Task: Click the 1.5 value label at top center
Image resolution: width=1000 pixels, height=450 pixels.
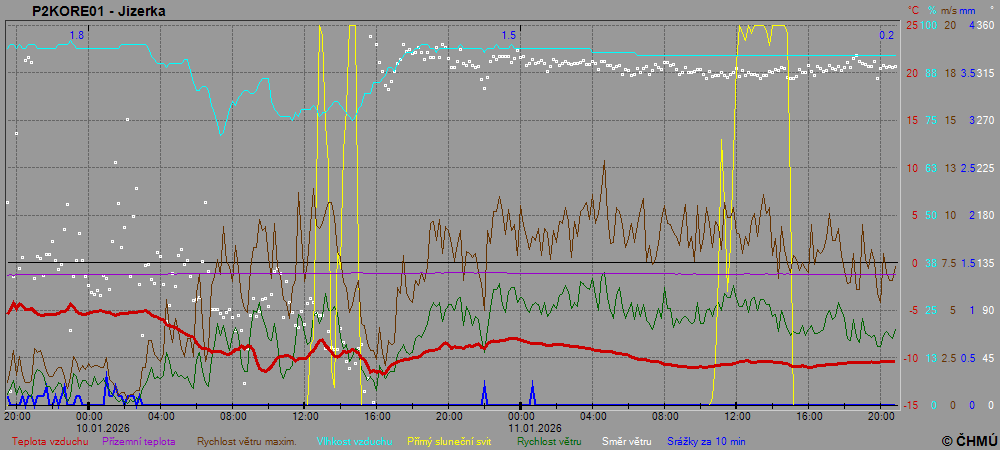Action: tap(509, 35)
